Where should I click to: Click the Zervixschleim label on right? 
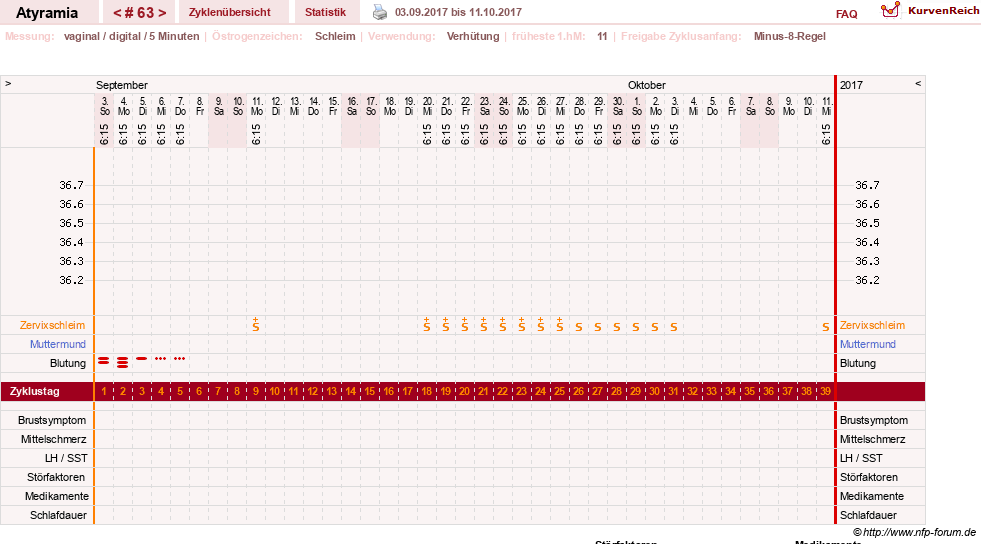[872, 325]
